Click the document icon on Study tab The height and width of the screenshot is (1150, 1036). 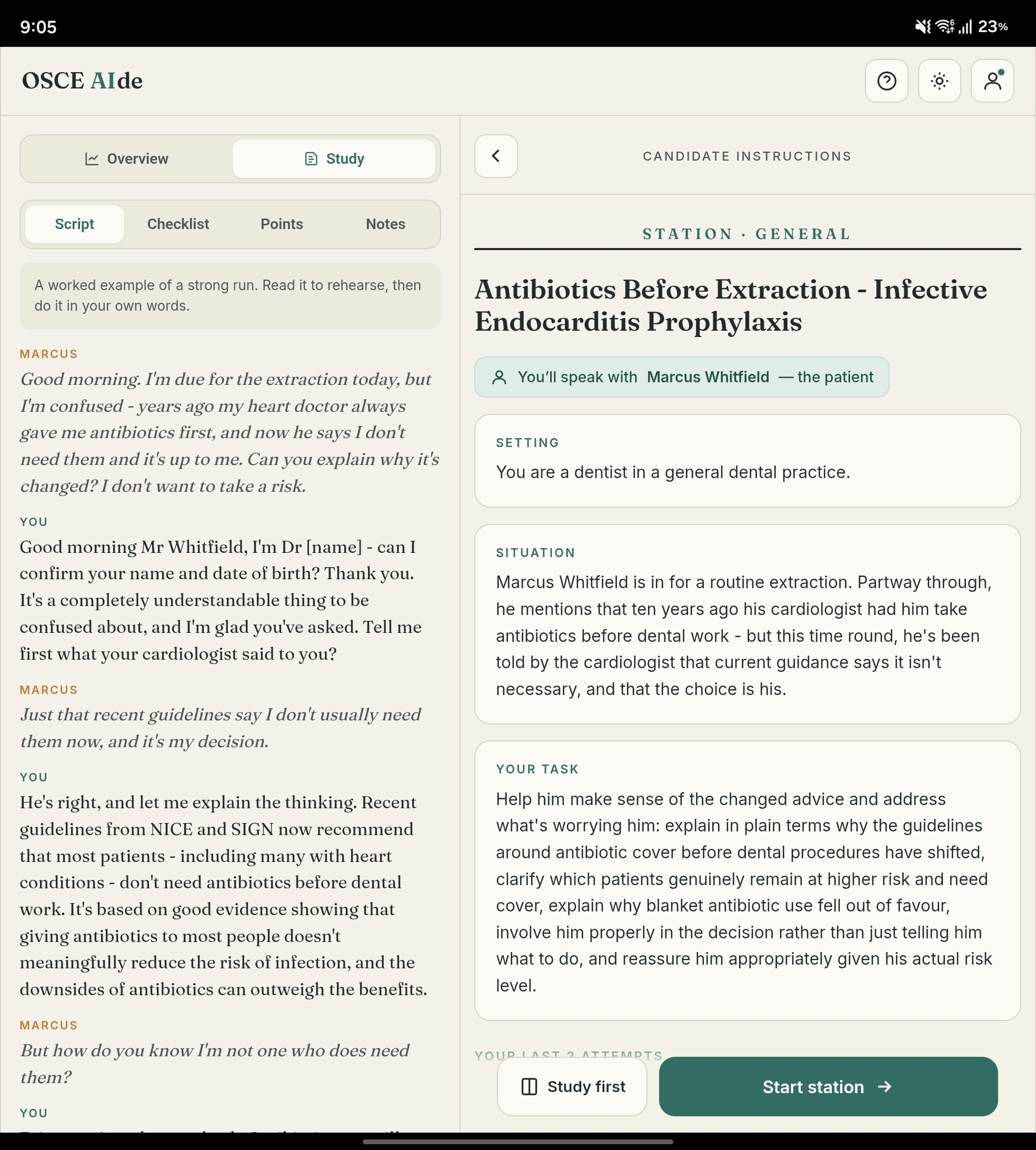(311, 159)
